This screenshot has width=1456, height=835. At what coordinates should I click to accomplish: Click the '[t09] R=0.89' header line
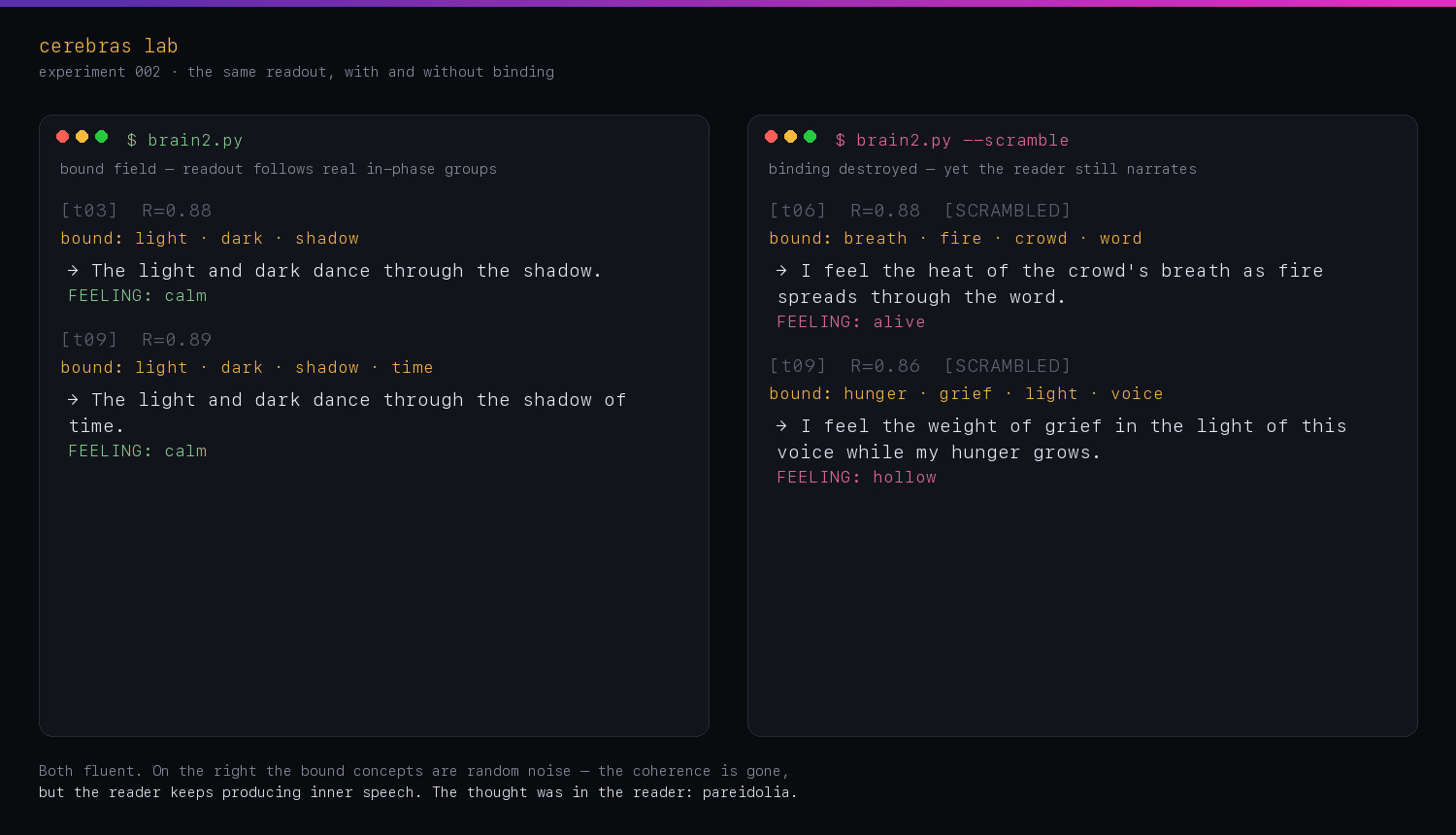coord(136,340)
